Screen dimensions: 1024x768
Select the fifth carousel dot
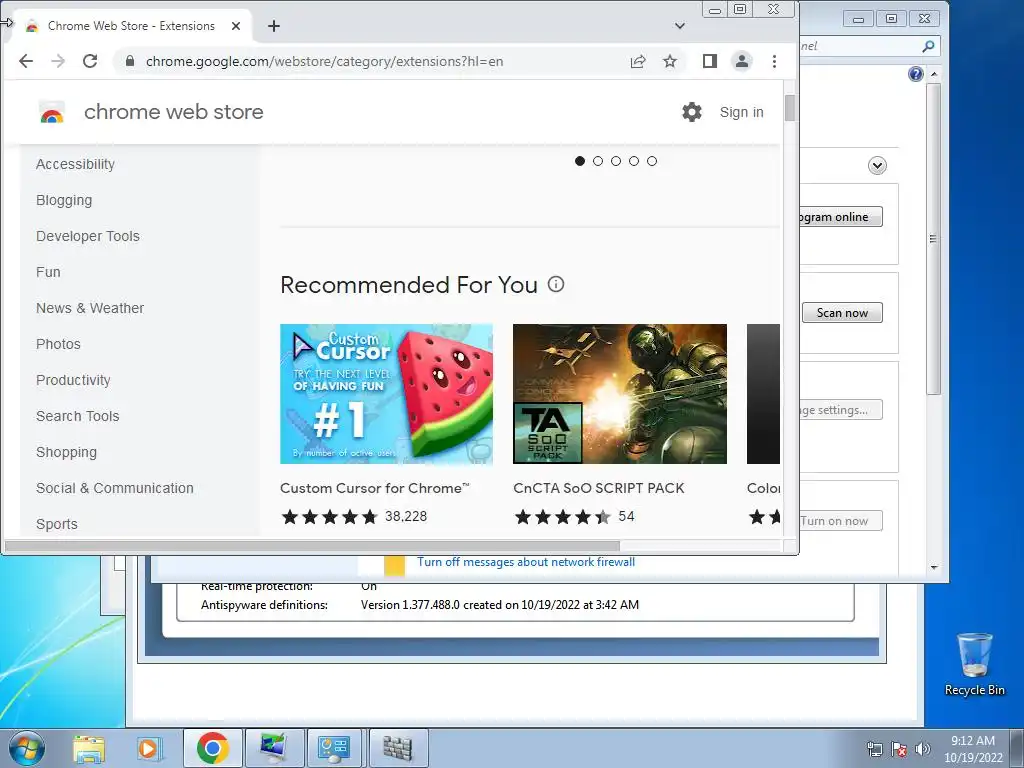652,161
